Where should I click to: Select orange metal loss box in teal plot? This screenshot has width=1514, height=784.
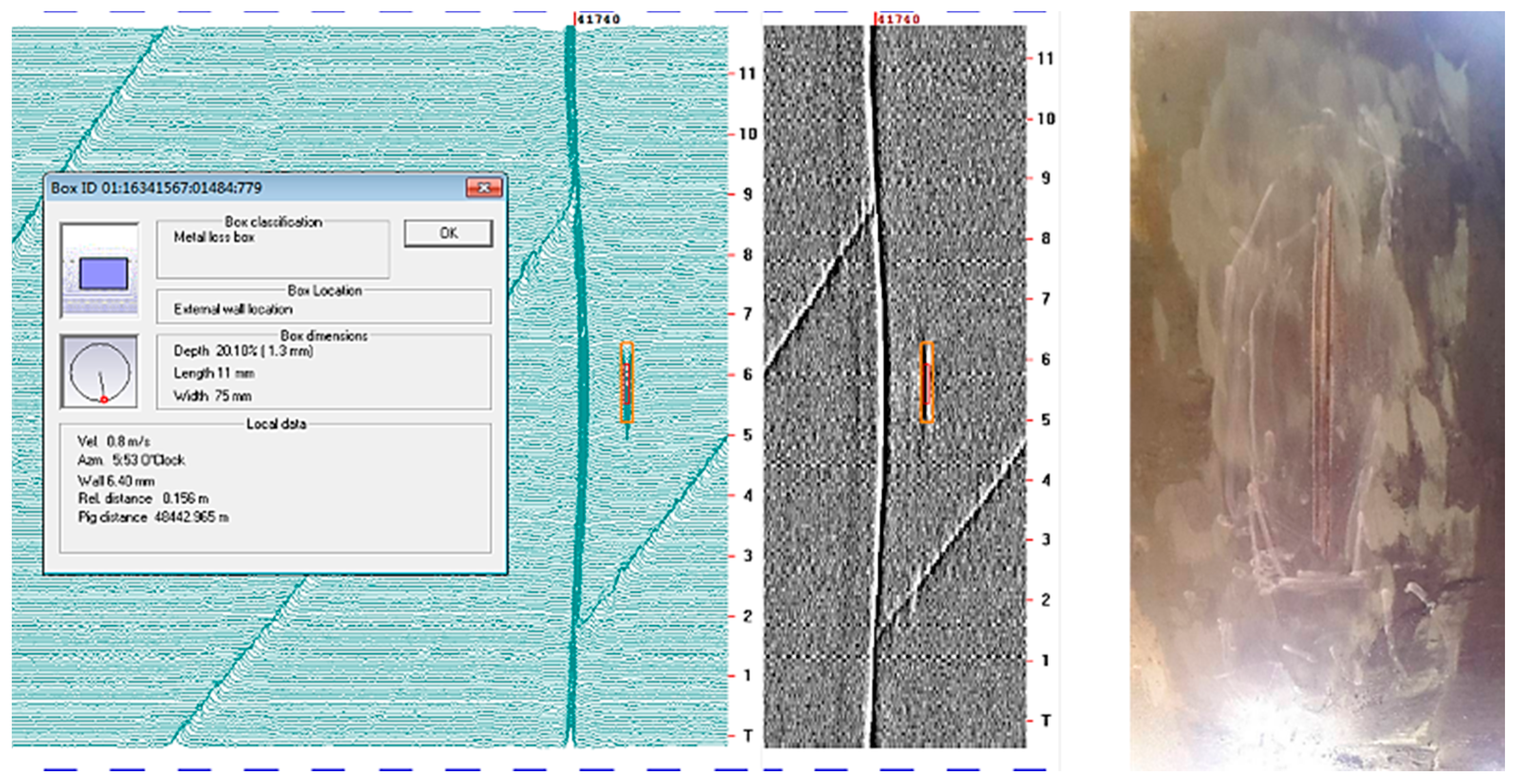point(627,382)
